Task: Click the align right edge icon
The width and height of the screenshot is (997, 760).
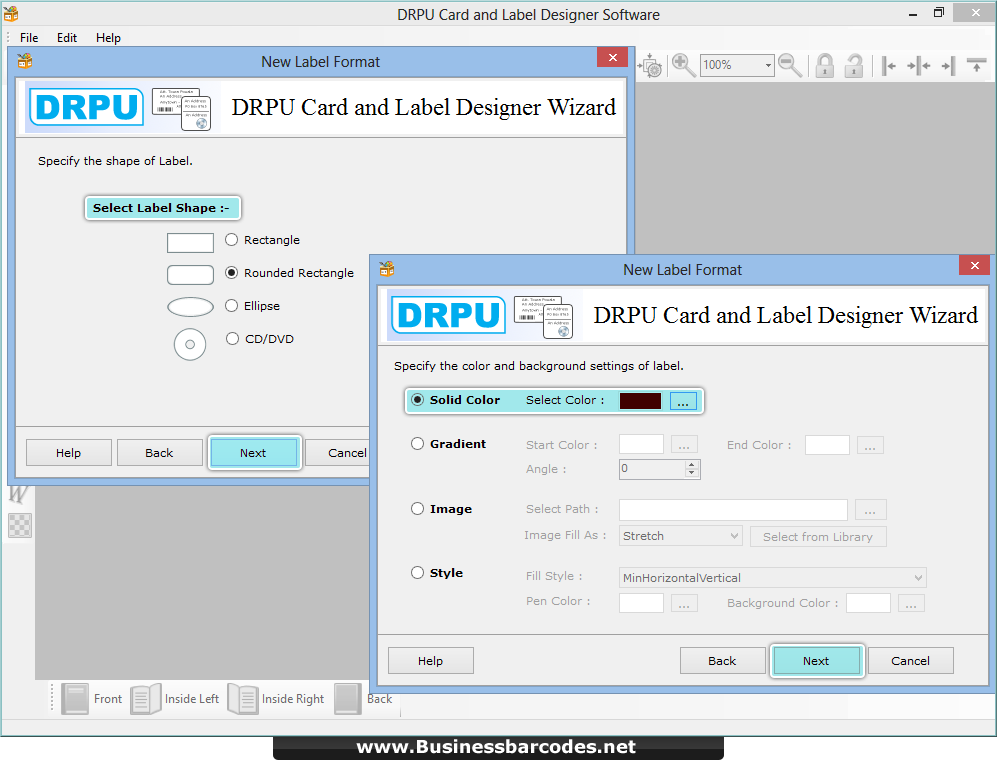Action: coord(948,66)
